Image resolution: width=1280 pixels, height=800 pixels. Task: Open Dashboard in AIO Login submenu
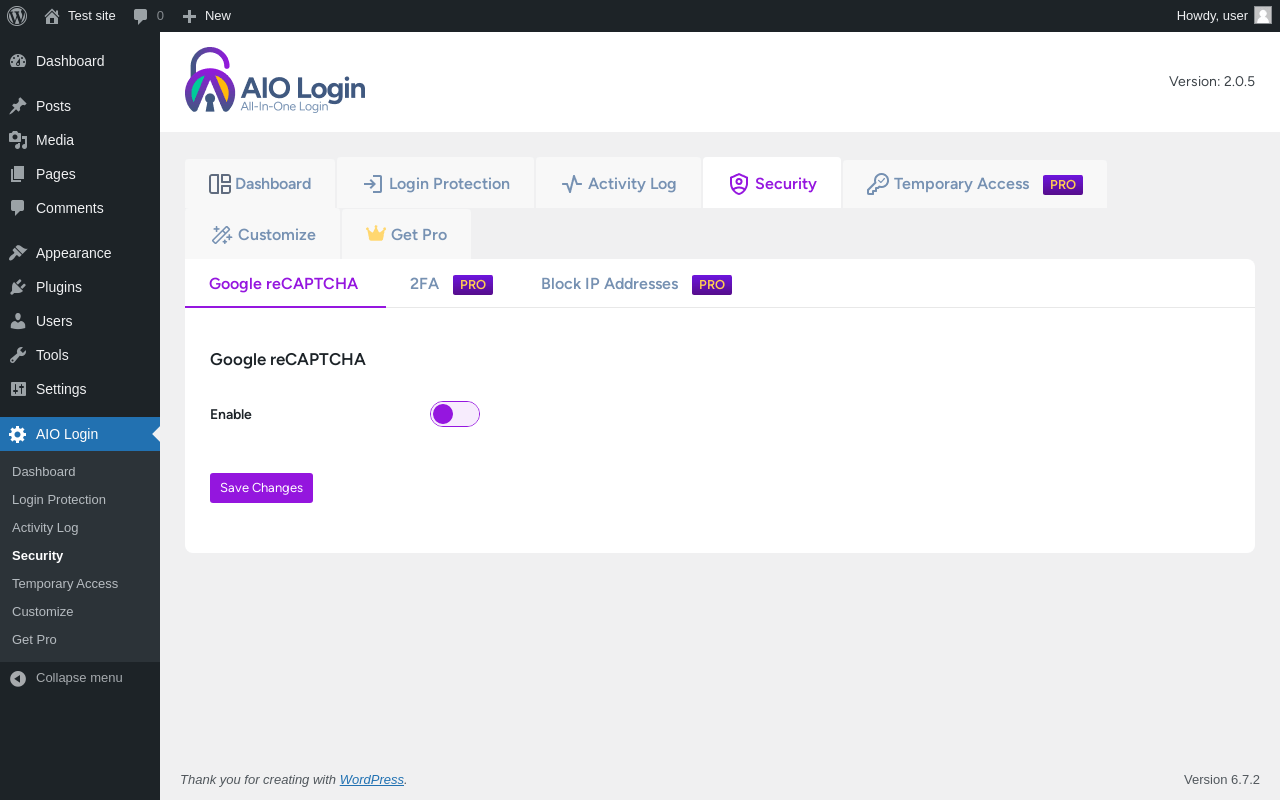click(x=44, y=472)
